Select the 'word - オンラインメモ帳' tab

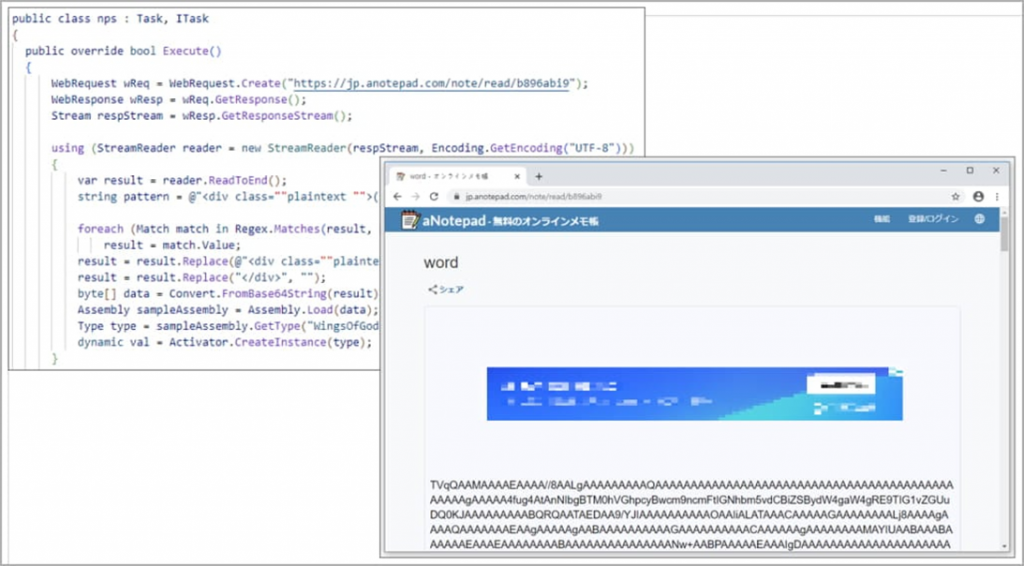point(450,175)
